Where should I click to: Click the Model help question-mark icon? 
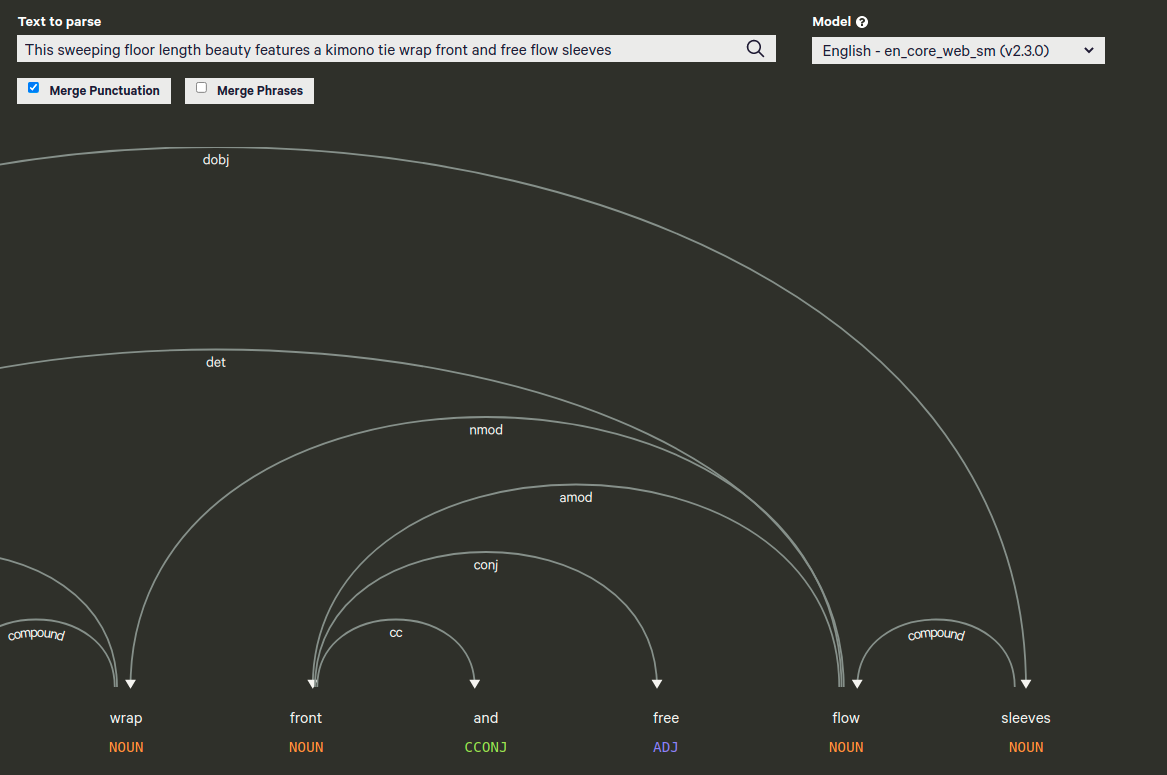click(x=862, y=22)
